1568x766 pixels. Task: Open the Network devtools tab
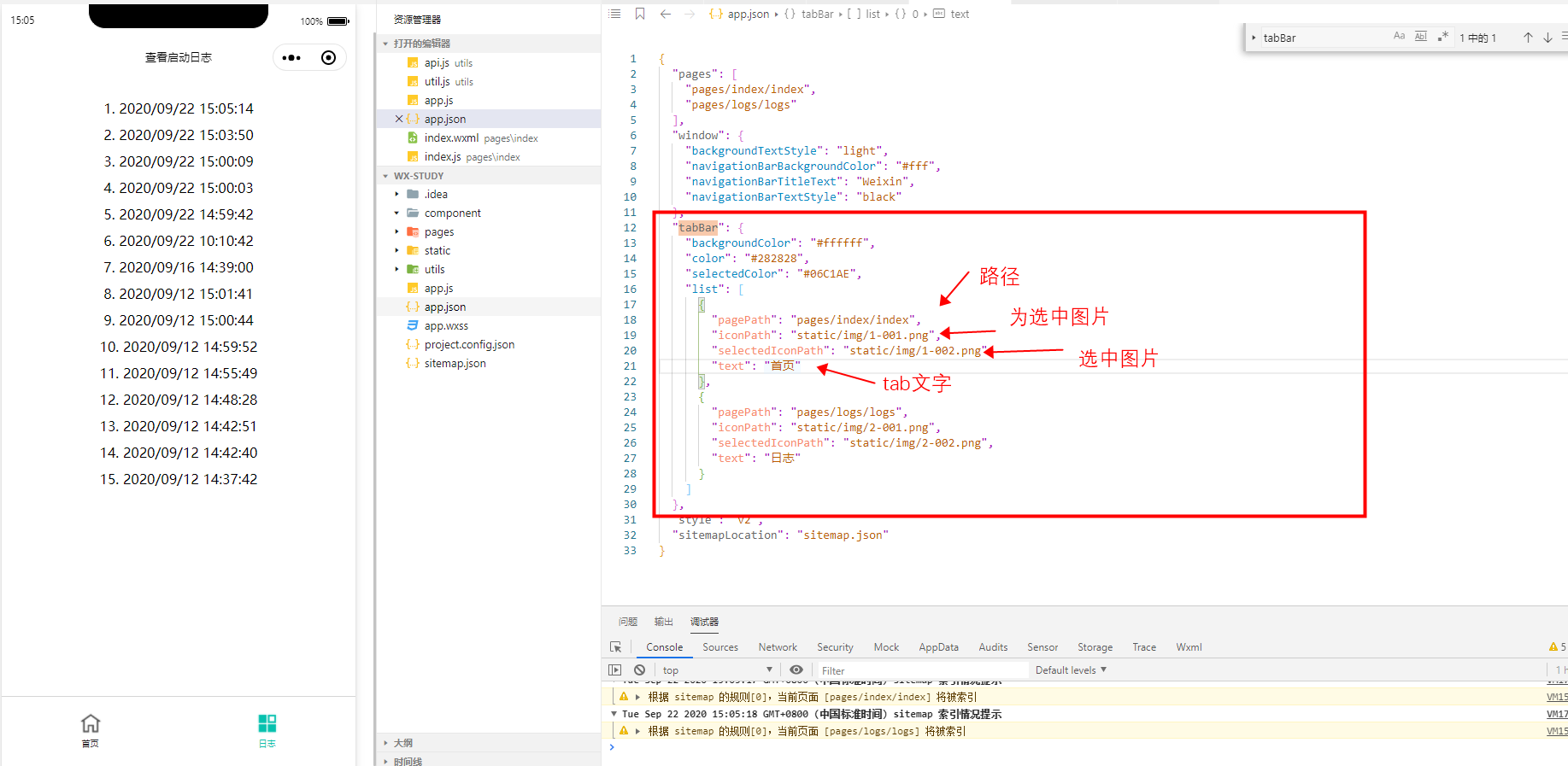tap(778, 647)
